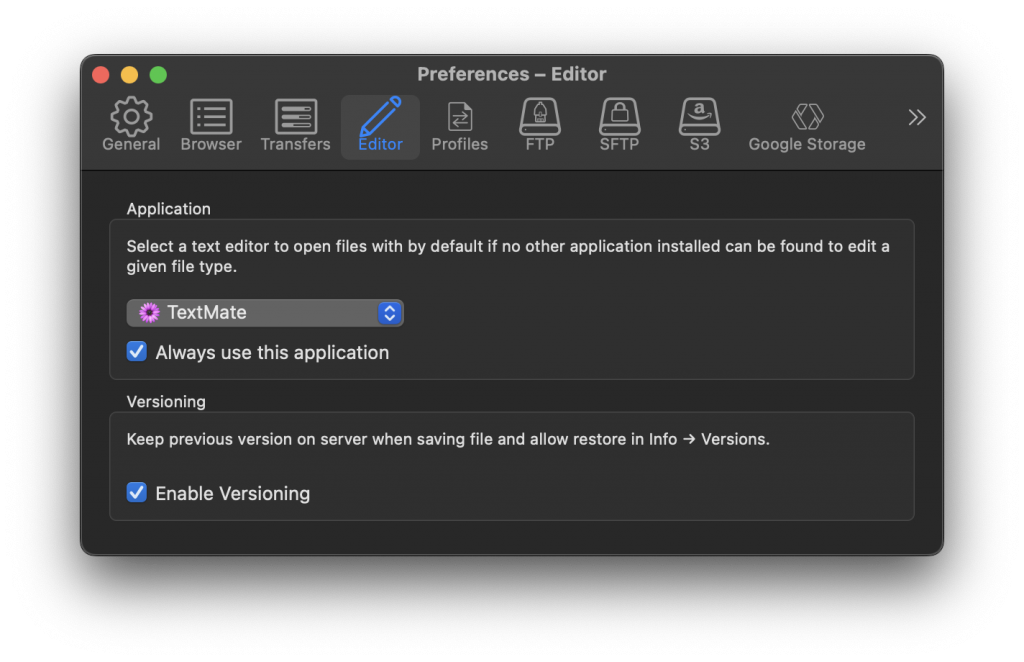This screenshot has height=662, width=1024.
Task: Click the Always use this application label
Action: [272, 353]
